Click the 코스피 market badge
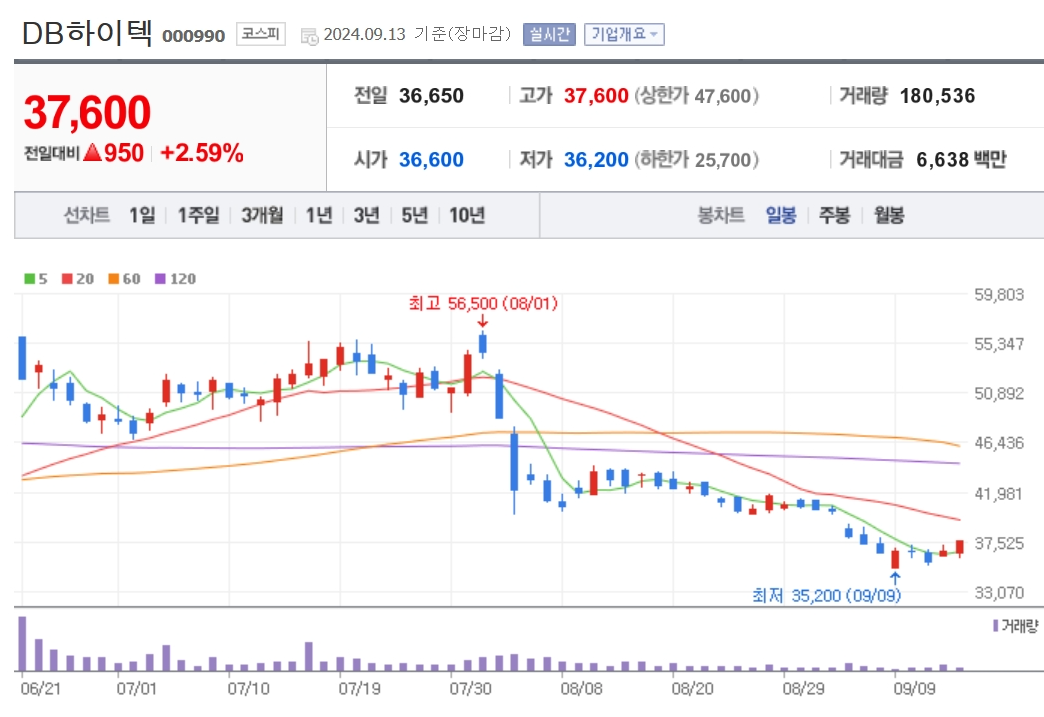This screenshot has width=1044, height=717. (261, 34)
